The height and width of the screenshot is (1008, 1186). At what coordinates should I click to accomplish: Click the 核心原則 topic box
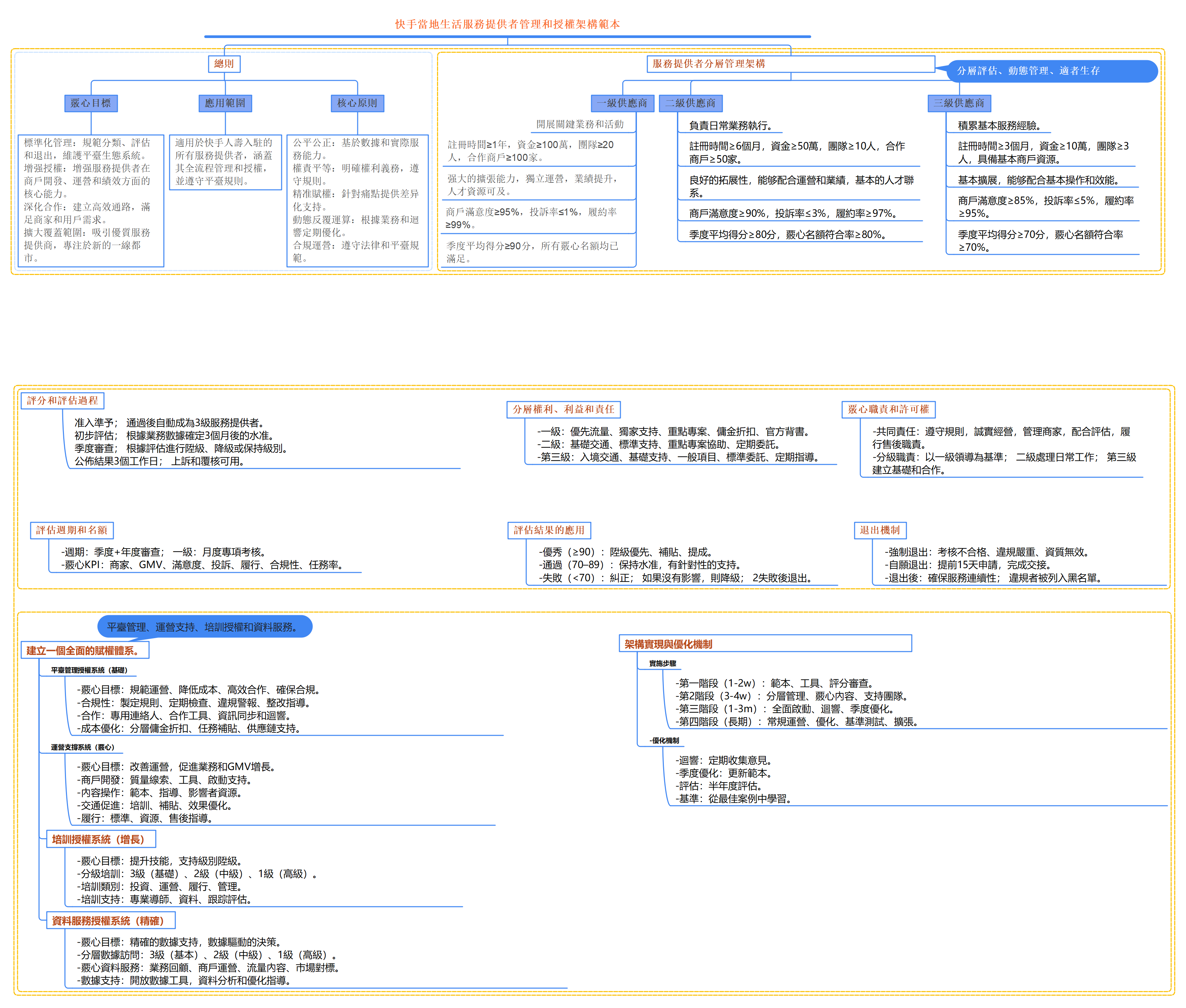(357, 103)
